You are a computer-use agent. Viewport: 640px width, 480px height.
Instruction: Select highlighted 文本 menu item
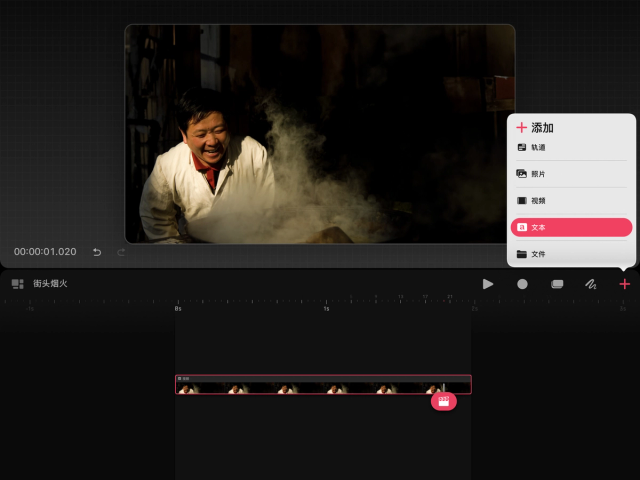point(571,227)
